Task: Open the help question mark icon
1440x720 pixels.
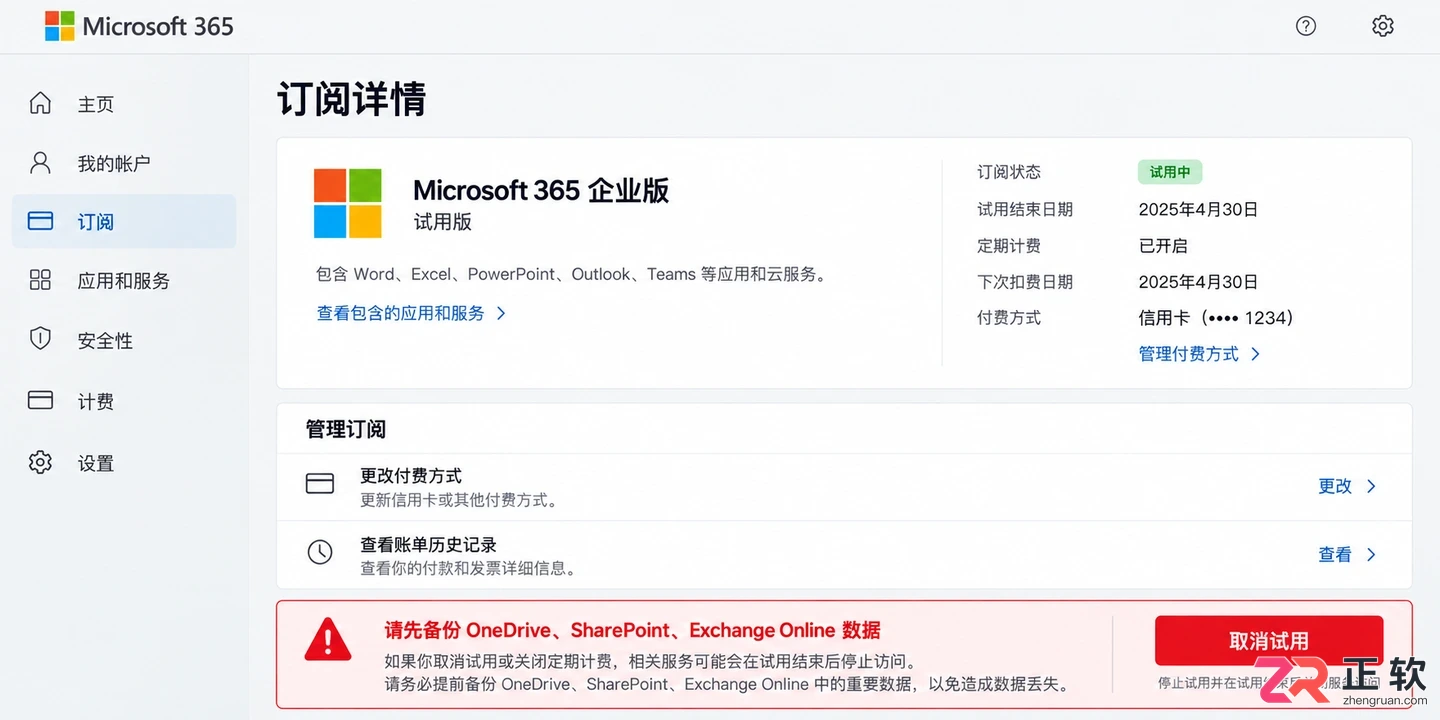Action: (x=1306, y=26)
